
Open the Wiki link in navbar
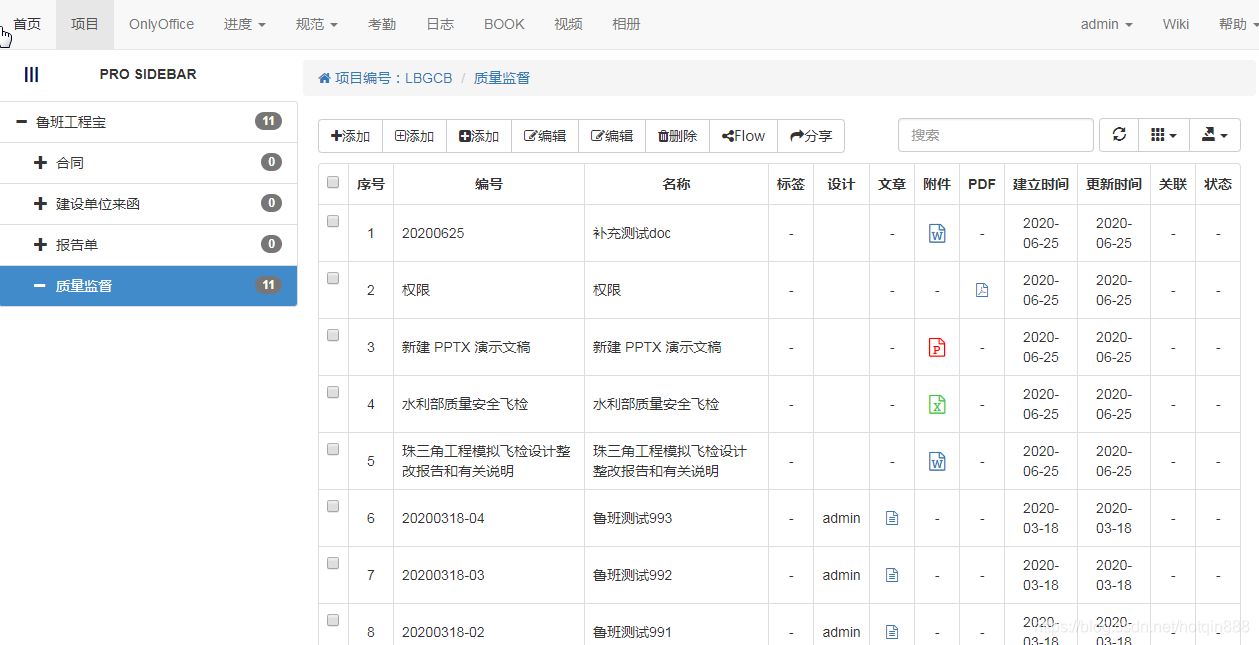coord(1176,24)
